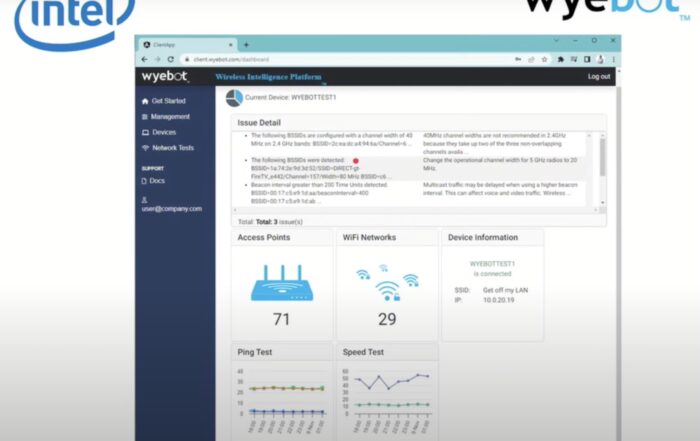Screen dimensions: 700x441
Task: Open the Chrome three-dot menu
Action: [x=613, y=59]
